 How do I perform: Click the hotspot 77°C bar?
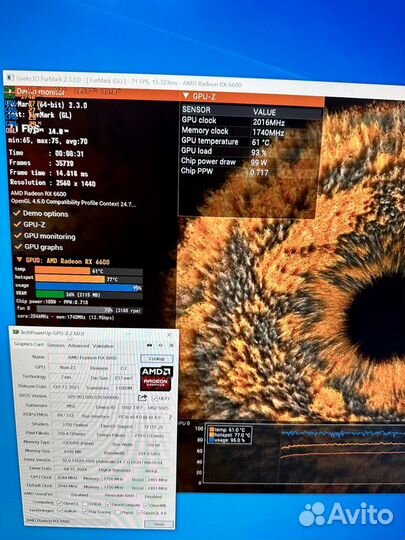point(89,279)
